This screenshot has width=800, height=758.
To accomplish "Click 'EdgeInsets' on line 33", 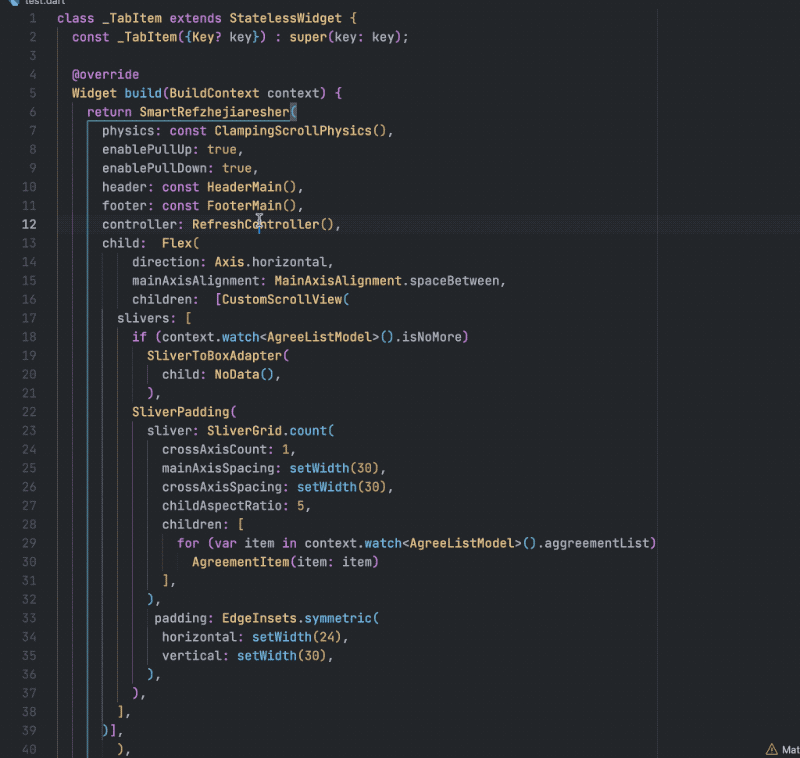I will click(259, 618).
